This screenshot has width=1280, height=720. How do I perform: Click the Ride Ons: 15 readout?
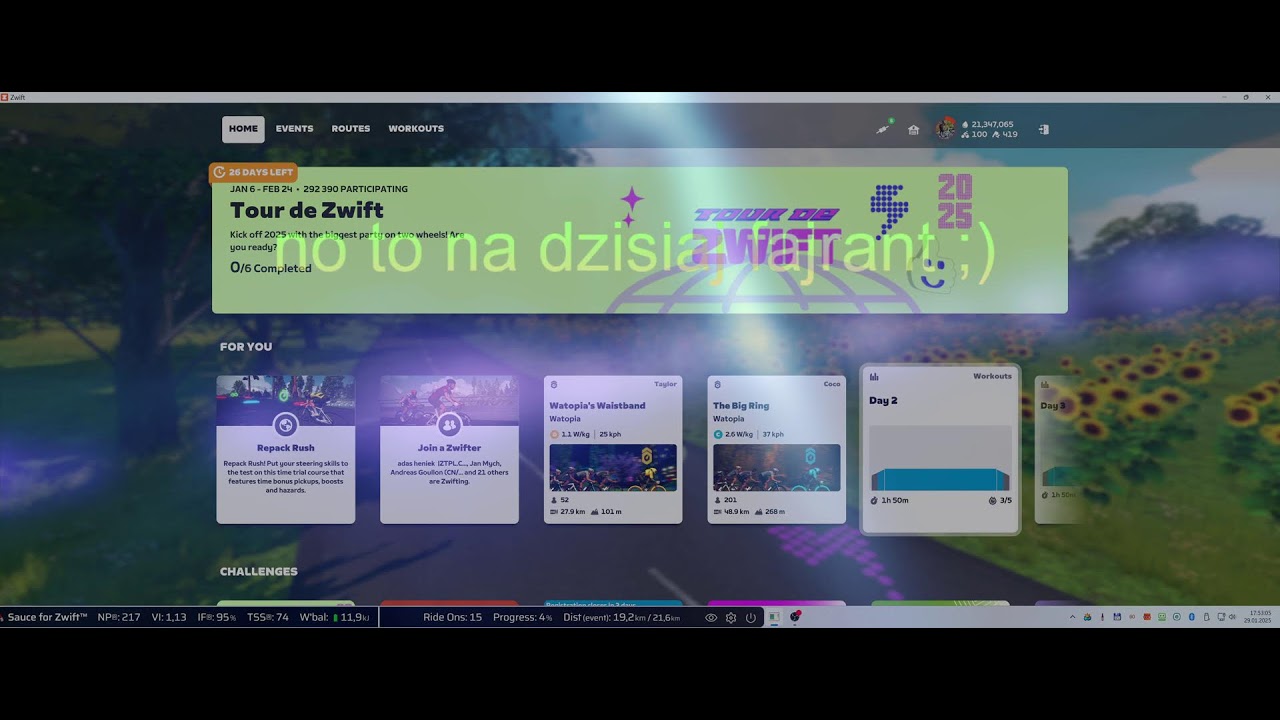(452, 618)
